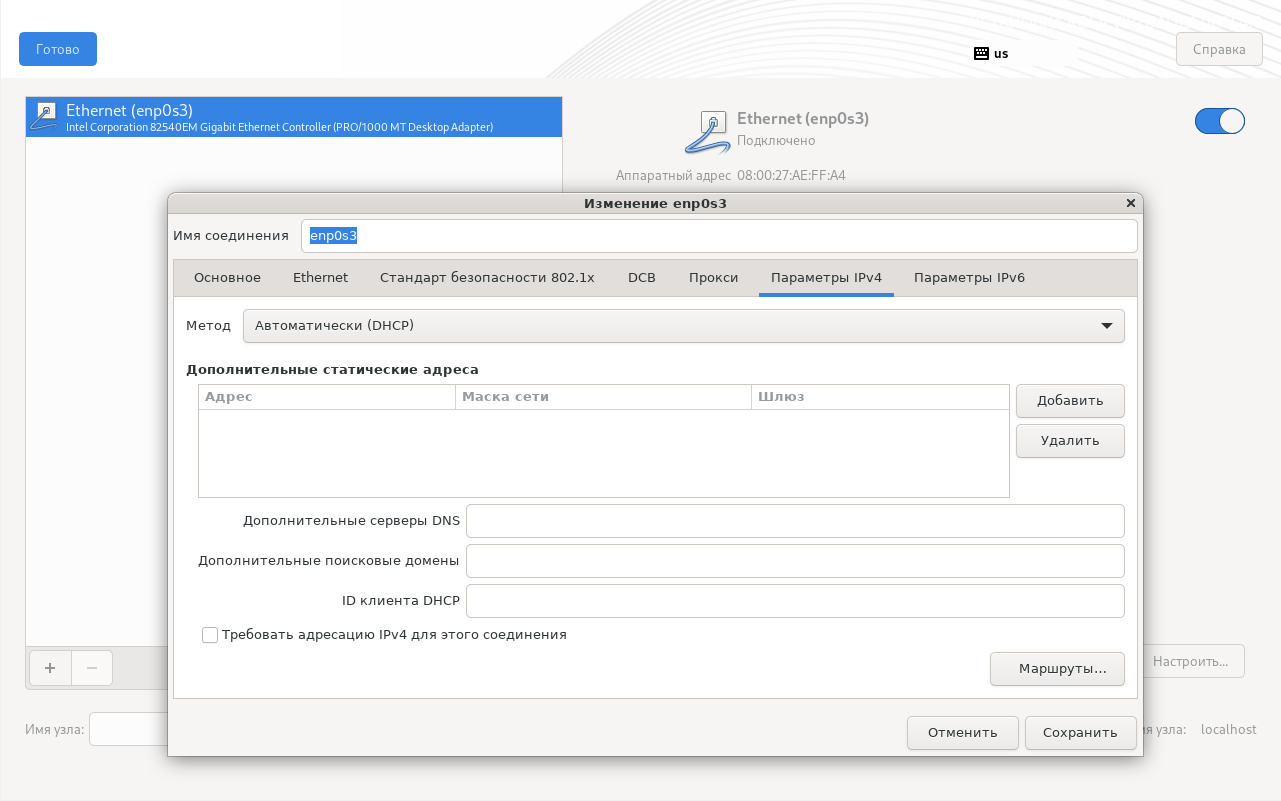Toggle the Ethernet connection switch off
The image size is (1281, 801).
coord(1219,121)
